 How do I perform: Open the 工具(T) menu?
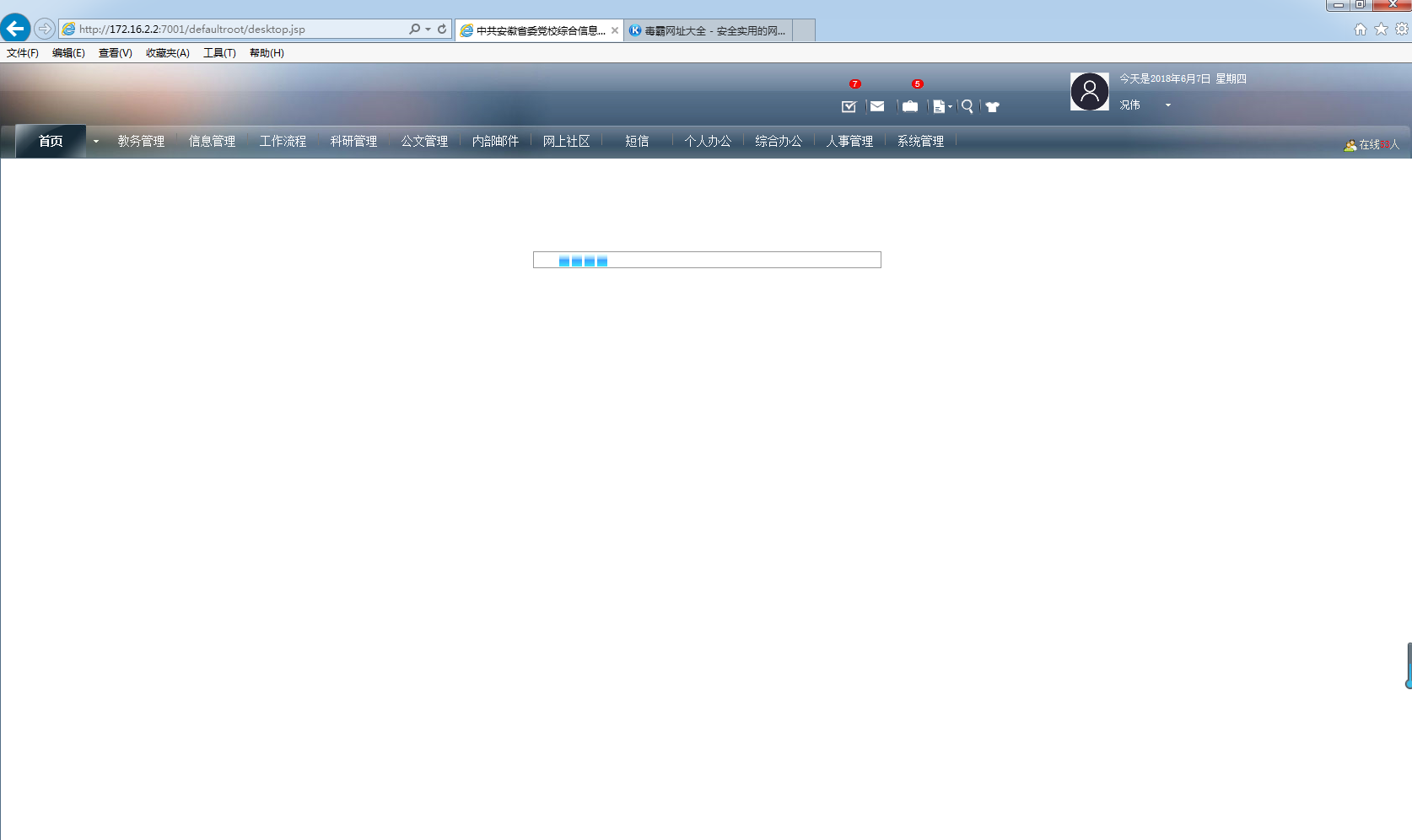pyautogui.click(x=219, y=53)
